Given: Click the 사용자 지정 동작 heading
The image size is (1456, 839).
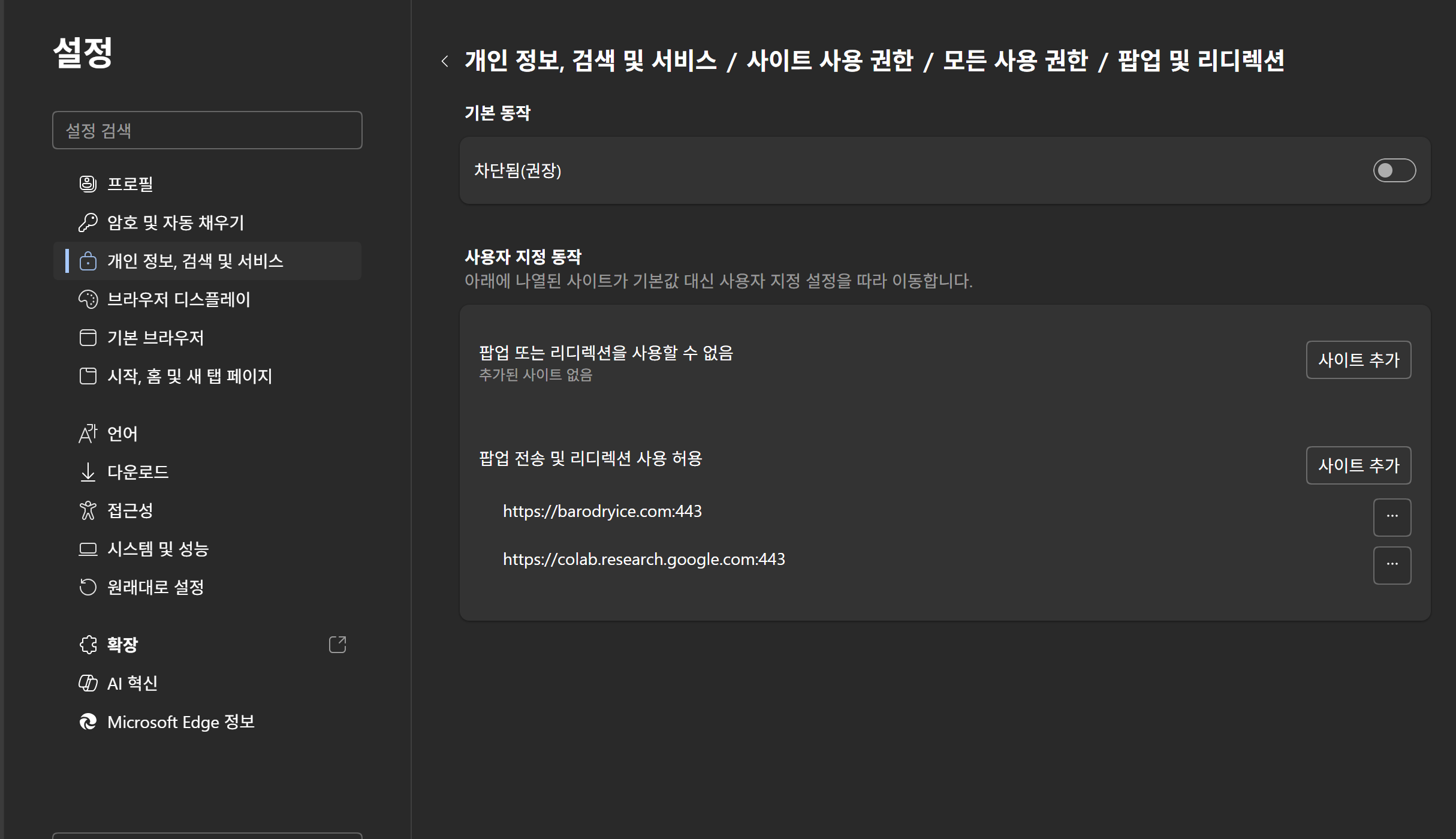Looking at the screenshot, I should tap(523, 257).
